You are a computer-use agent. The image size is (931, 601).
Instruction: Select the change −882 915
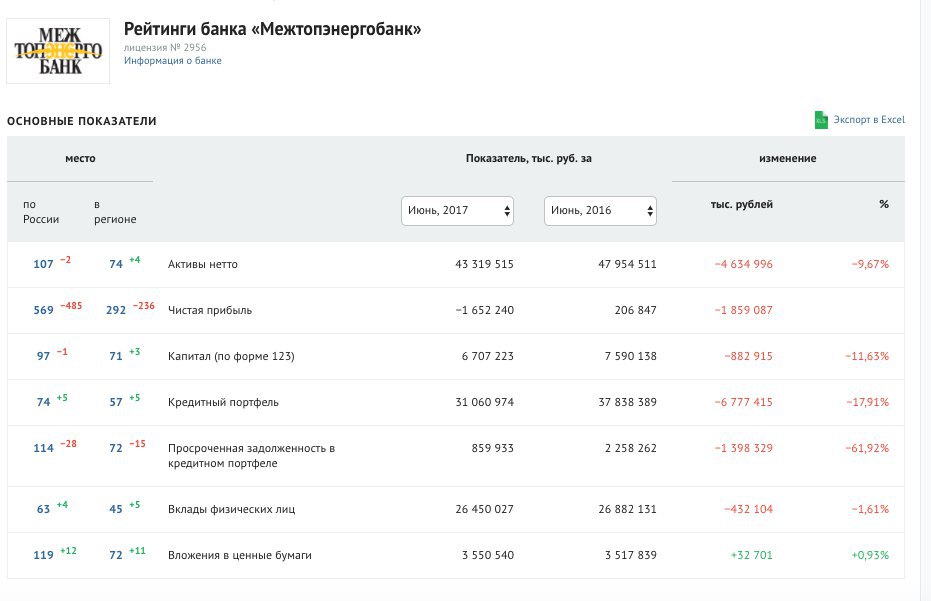[x=748, y=356]
